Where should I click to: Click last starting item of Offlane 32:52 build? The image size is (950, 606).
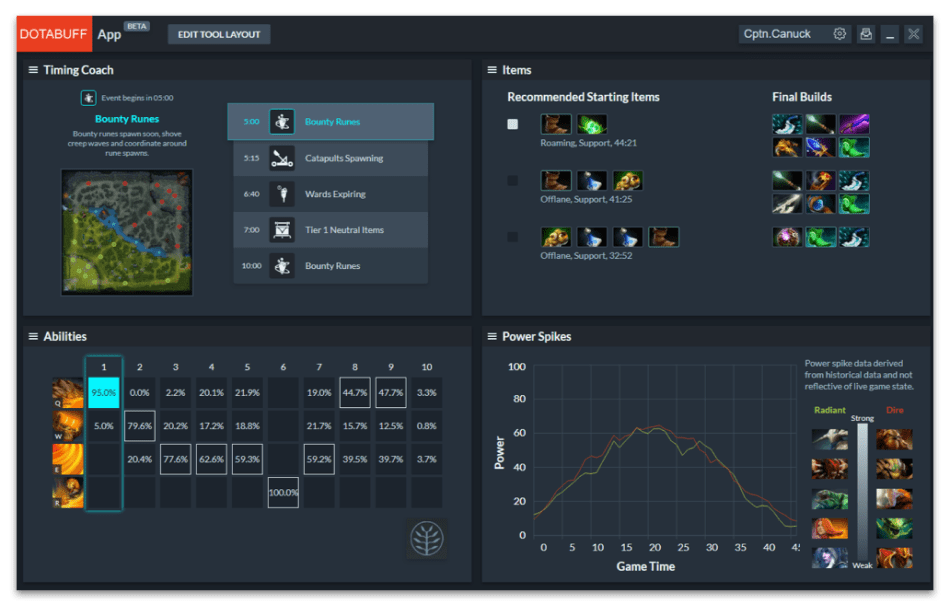coord(663,237)
